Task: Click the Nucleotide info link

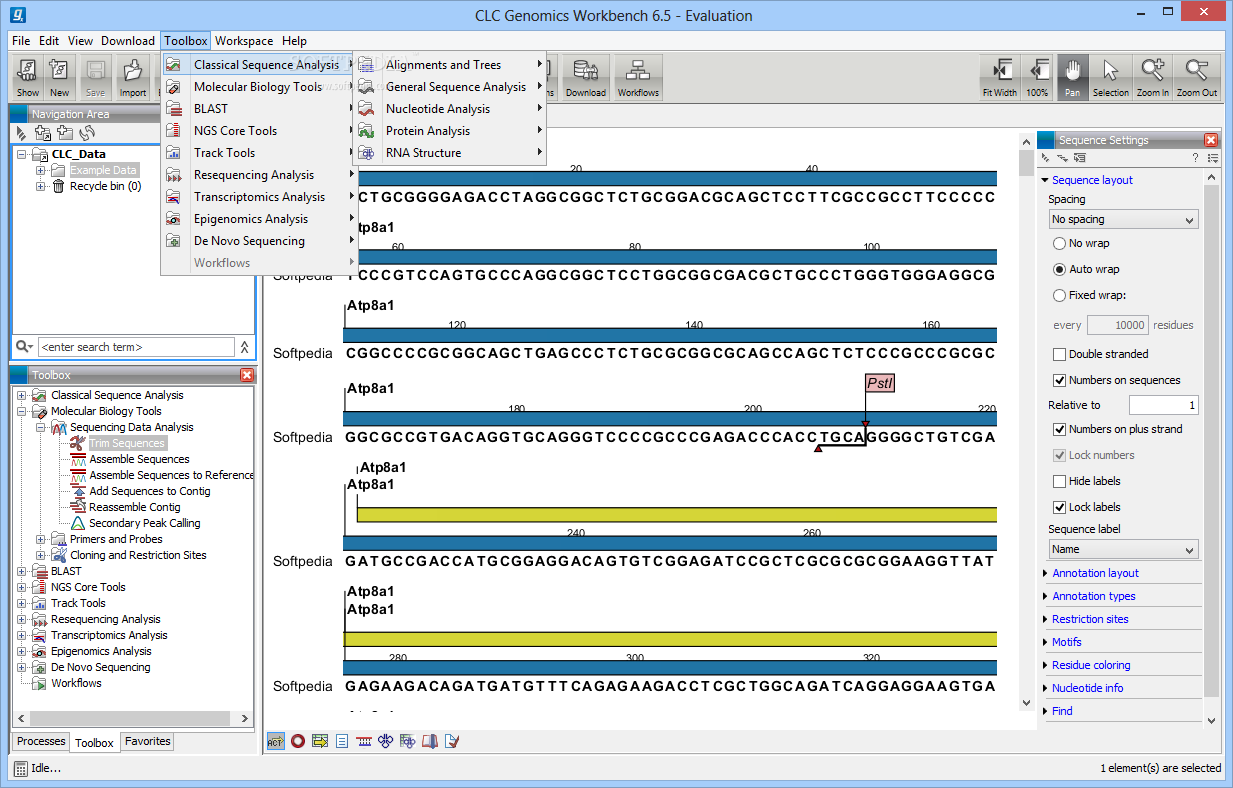Action: [1087, 688]
